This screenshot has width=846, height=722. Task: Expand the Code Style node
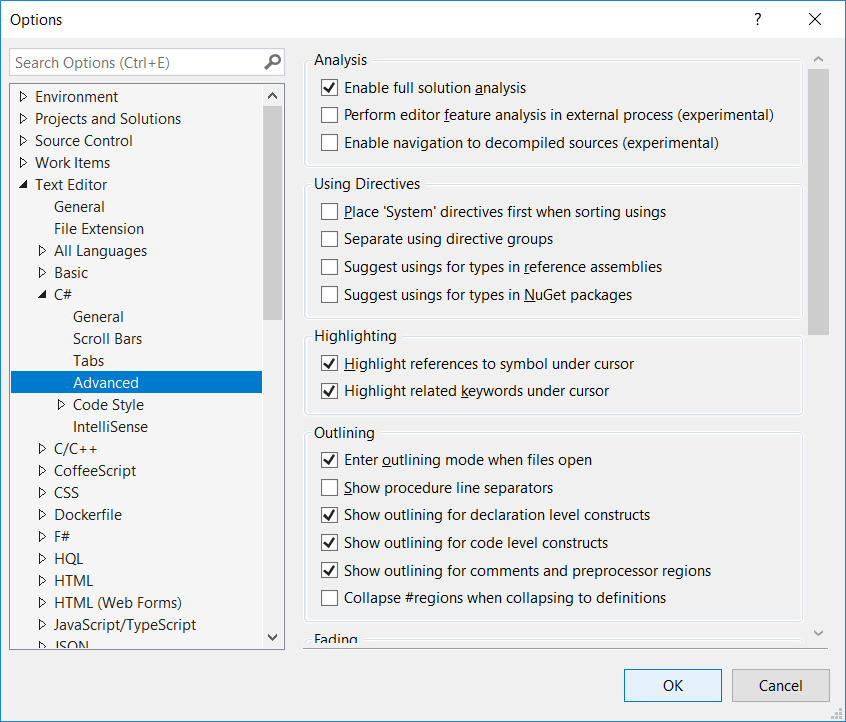pos(61,405)
